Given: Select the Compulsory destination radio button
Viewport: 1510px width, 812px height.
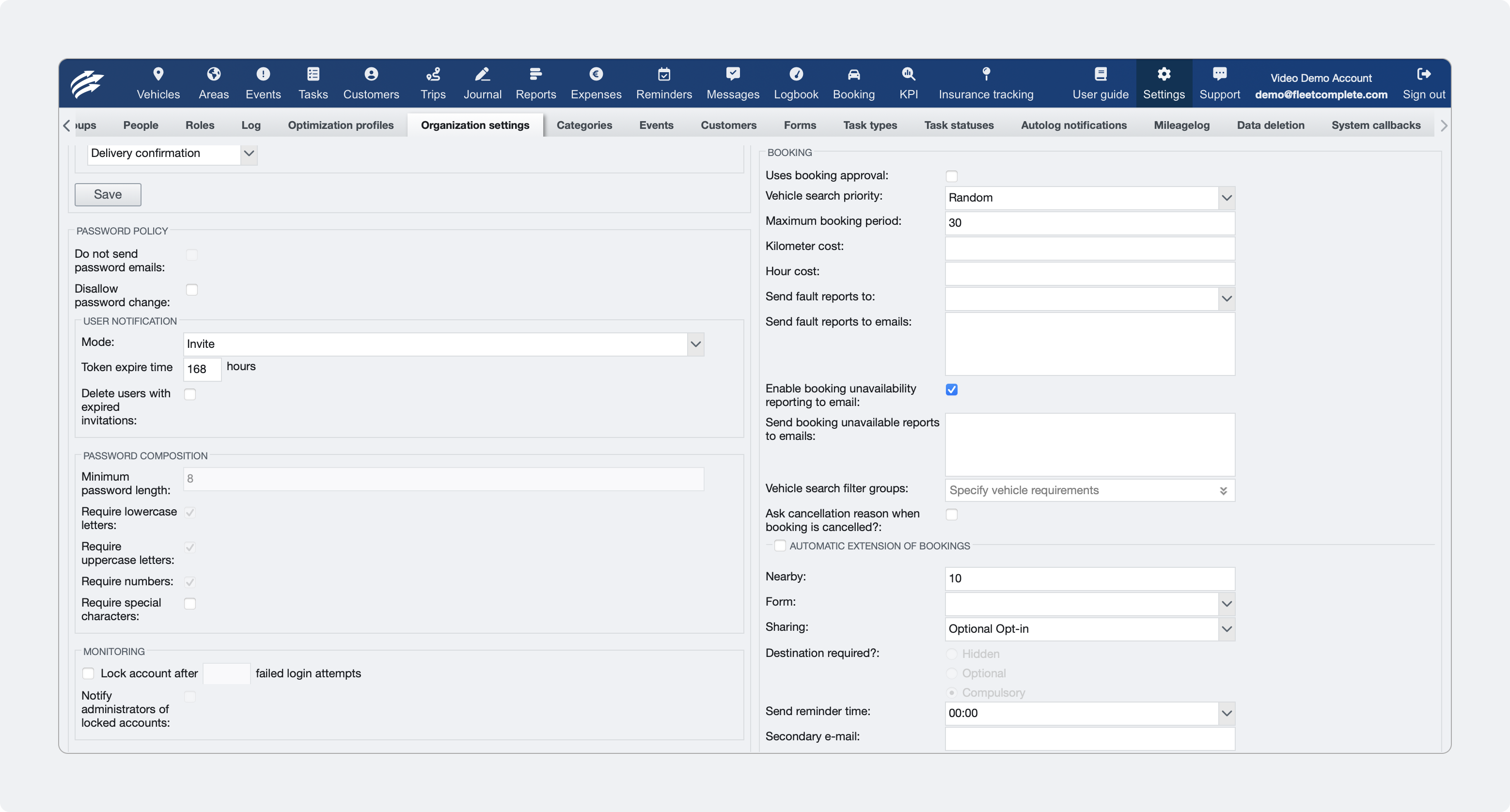Looking at the screenshot, I should 951,692.
